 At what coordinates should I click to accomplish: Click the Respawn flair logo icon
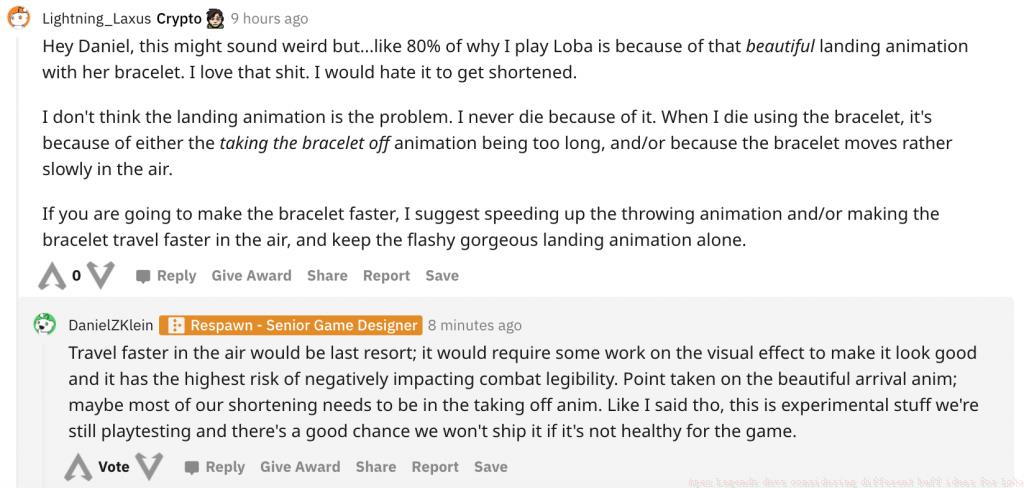pyautogui.click(x=176, y=325)
